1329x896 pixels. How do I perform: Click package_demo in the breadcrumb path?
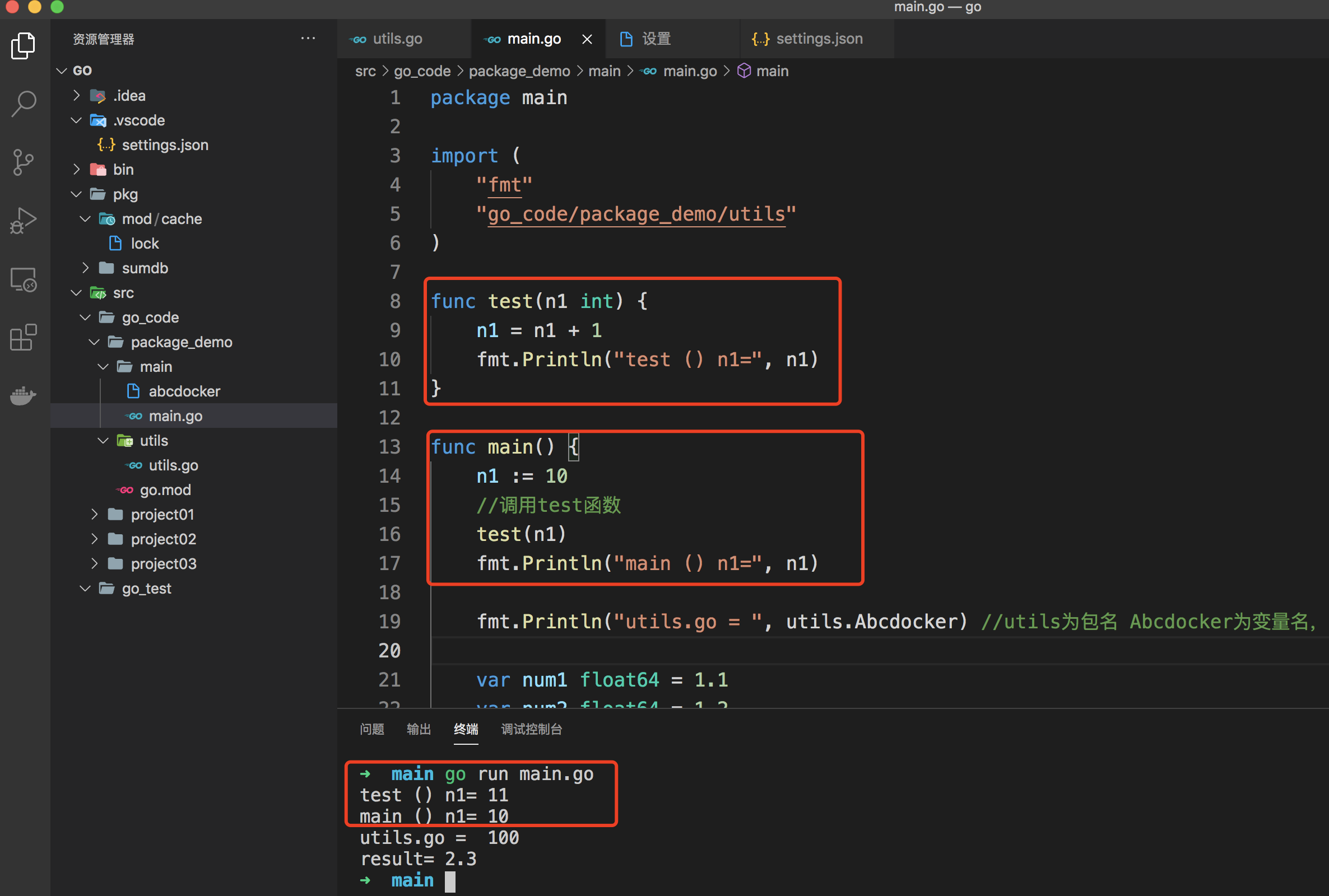point(519,71)
